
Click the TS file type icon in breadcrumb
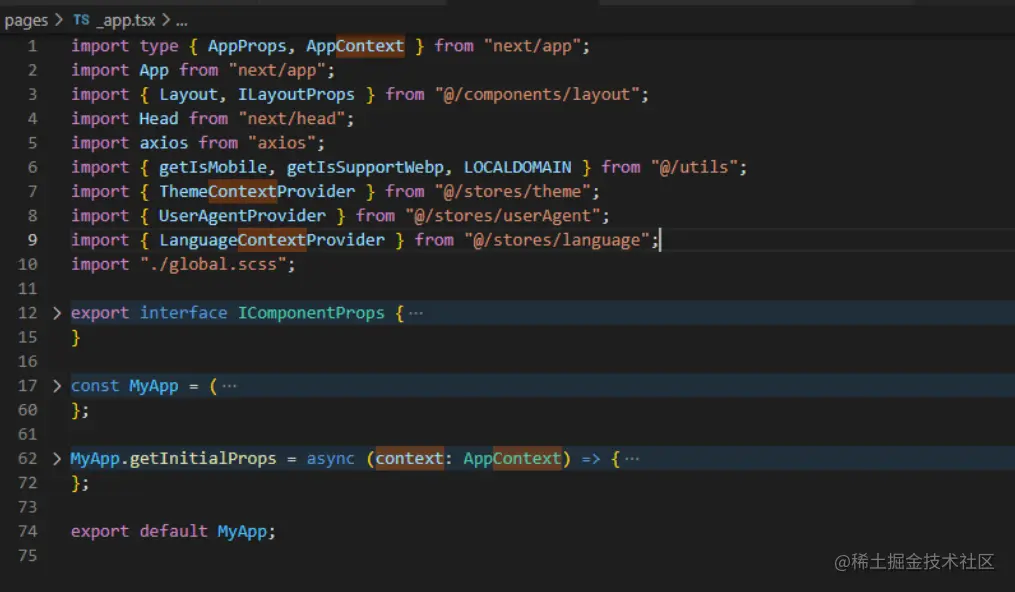81,20
